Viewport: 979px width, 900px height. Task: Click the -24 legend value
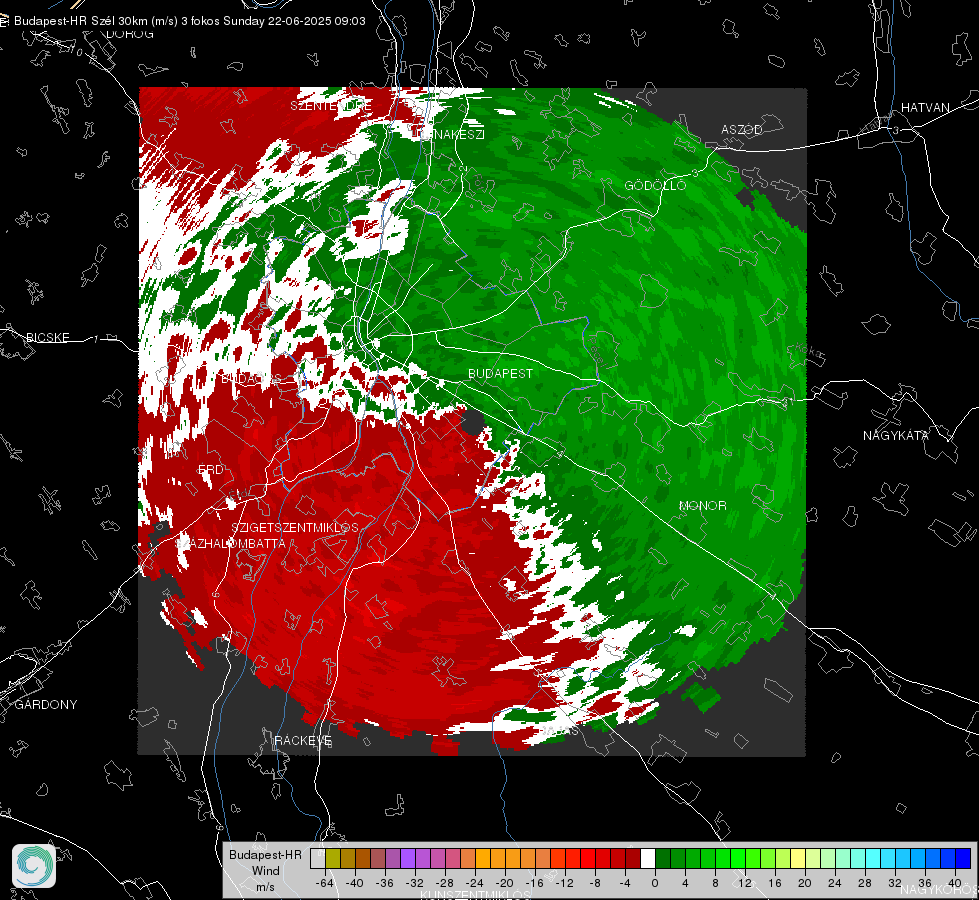tap(475, 883)
